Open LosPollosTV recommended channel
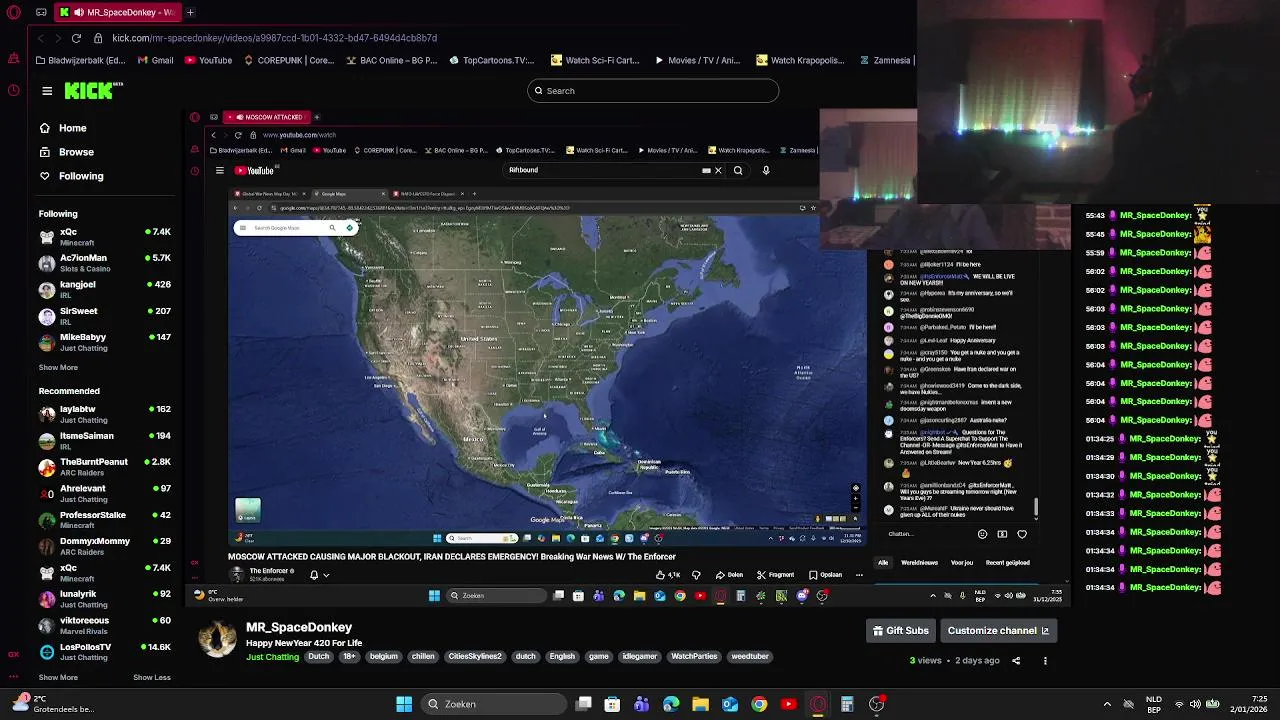 point(105,652)
